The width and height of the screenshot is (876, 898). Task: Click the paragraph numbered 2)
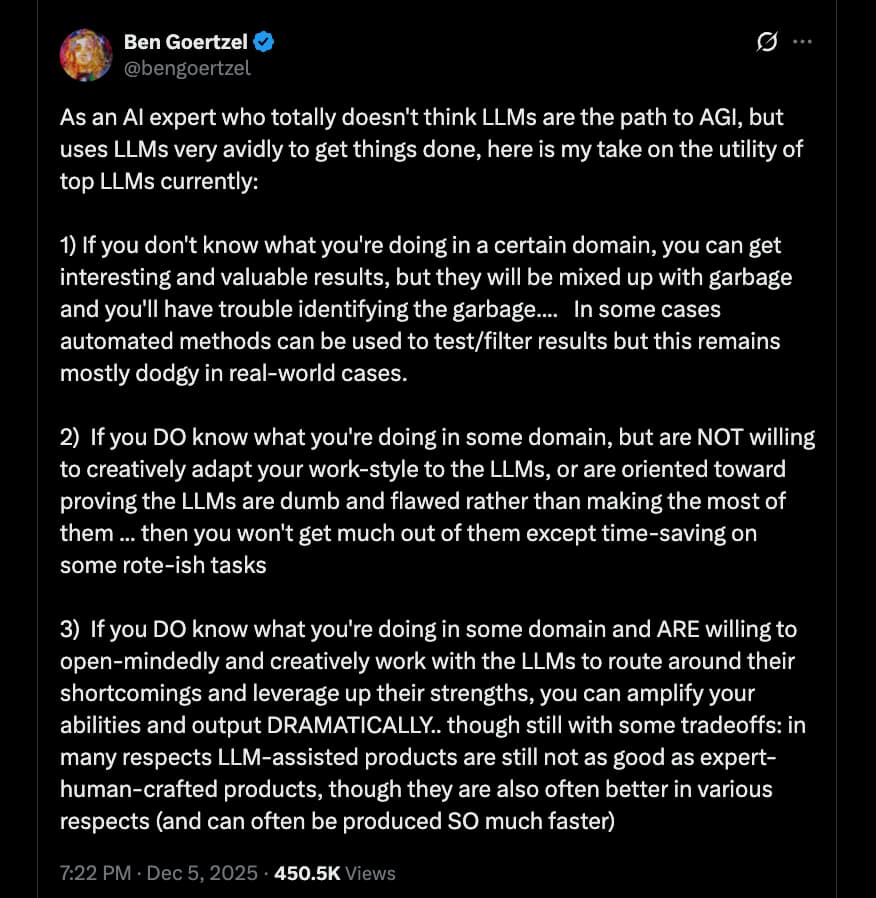[x=420, y=500]
